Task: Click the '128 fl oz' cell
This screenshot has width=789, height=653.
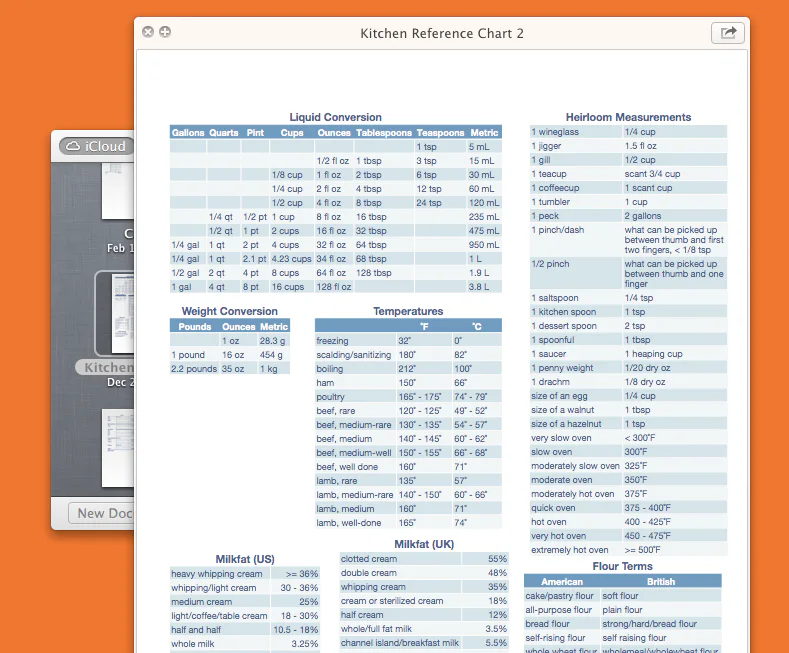Action: coord(334,287)
